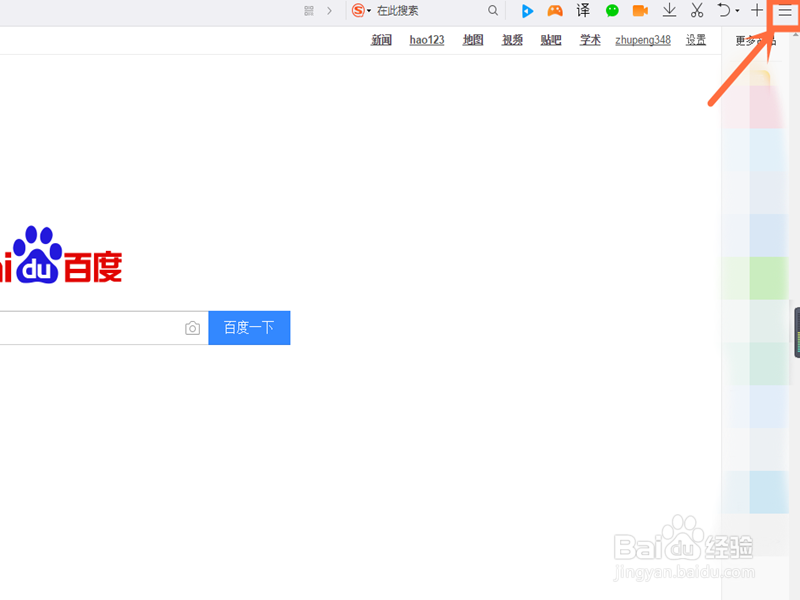Click the plus add-extension icon

[757, 10]
